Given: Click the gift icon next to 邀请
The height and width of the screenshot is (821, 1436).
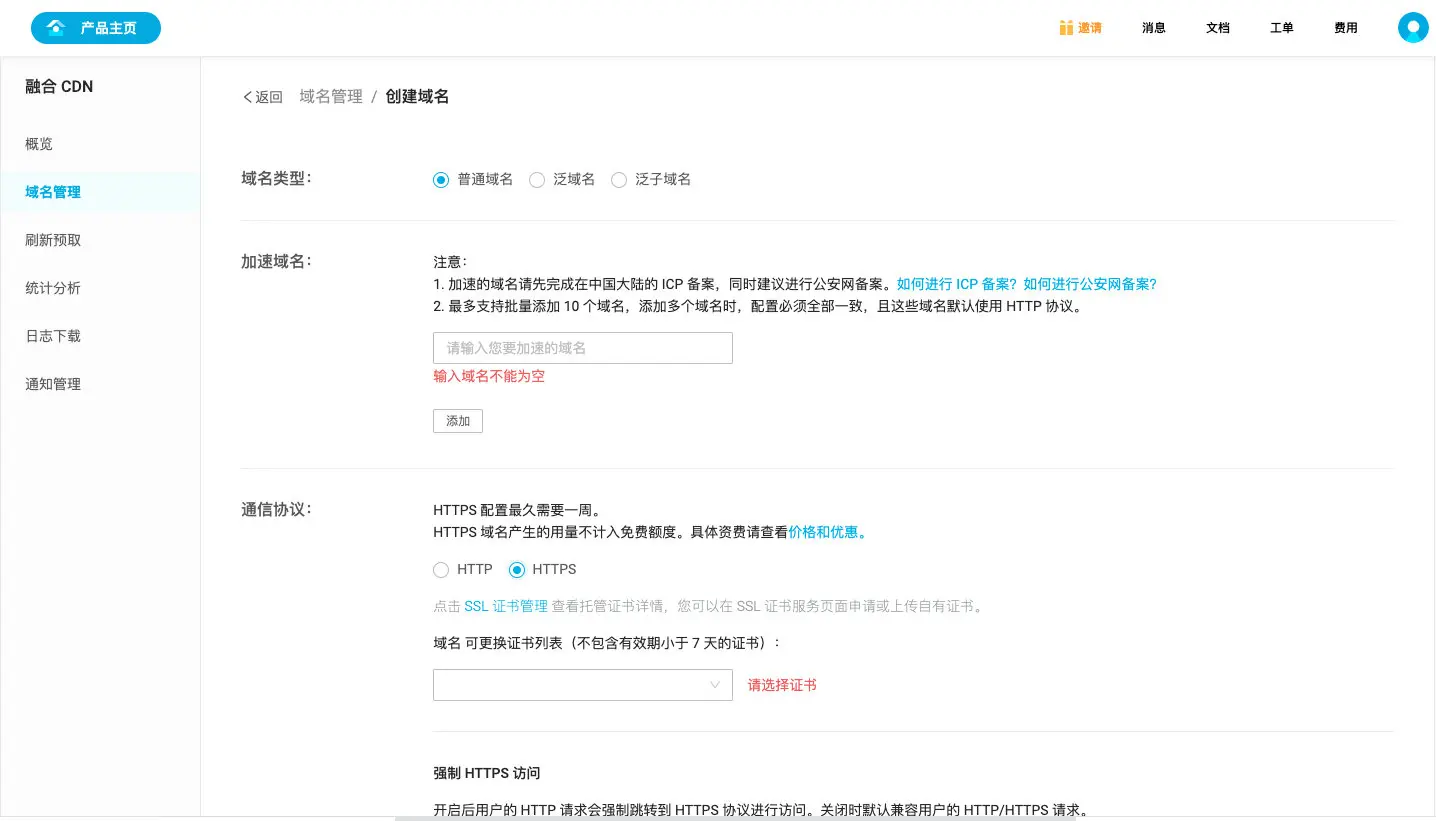Looking at the screenshot, I should 1066,28.
